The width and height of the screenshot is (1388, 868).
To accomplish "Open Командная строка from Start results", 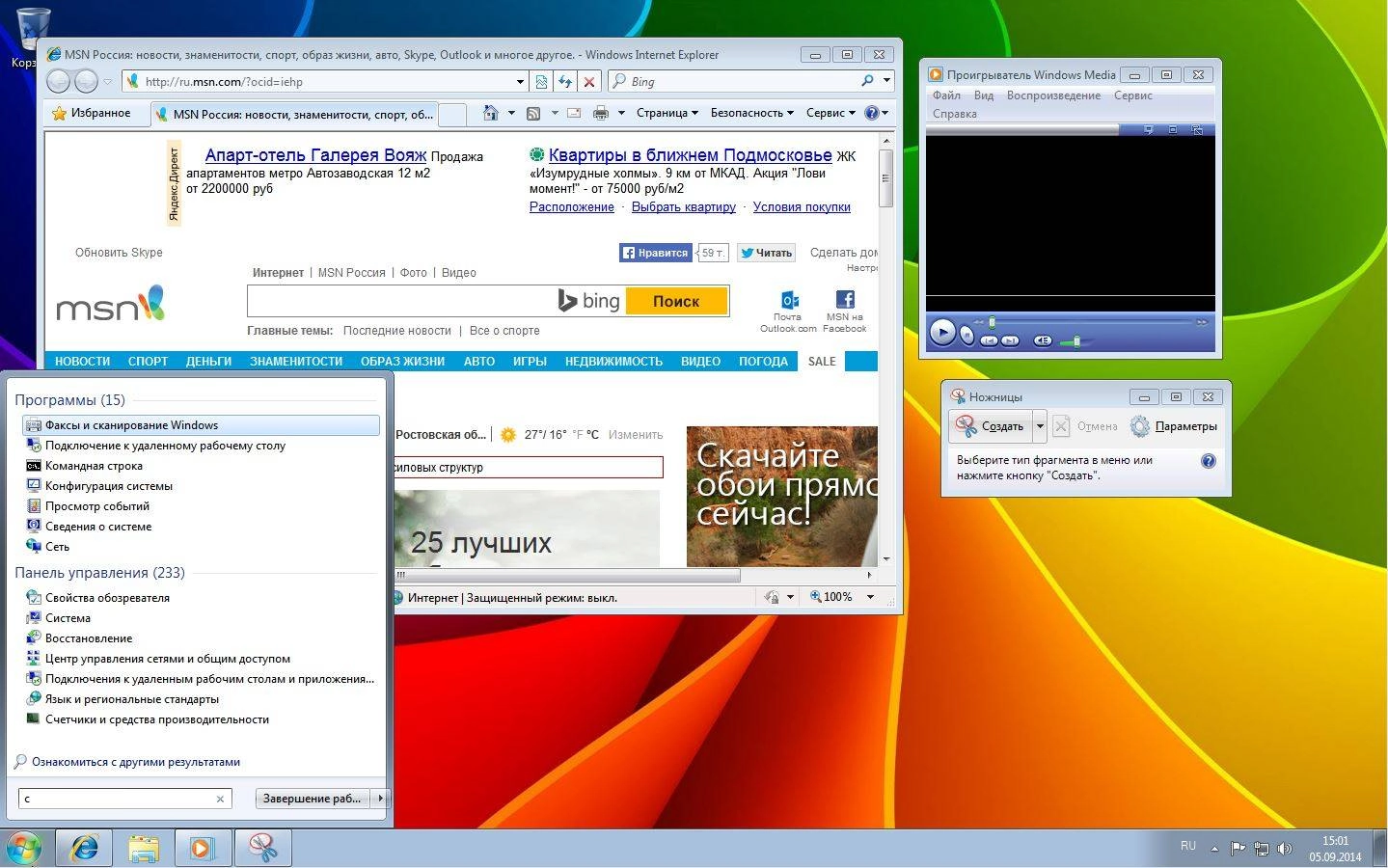I will pyautogui.click(x=94, y=466).
